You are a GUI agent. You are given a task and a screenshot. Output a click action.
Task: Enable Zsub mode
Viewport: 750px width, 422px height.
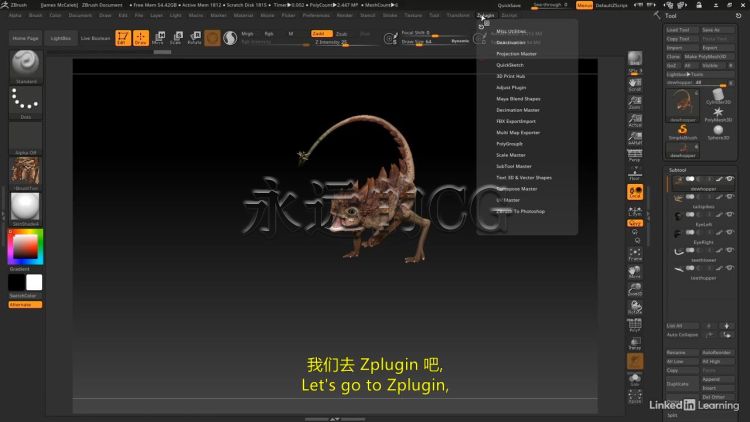click(342, 34)
